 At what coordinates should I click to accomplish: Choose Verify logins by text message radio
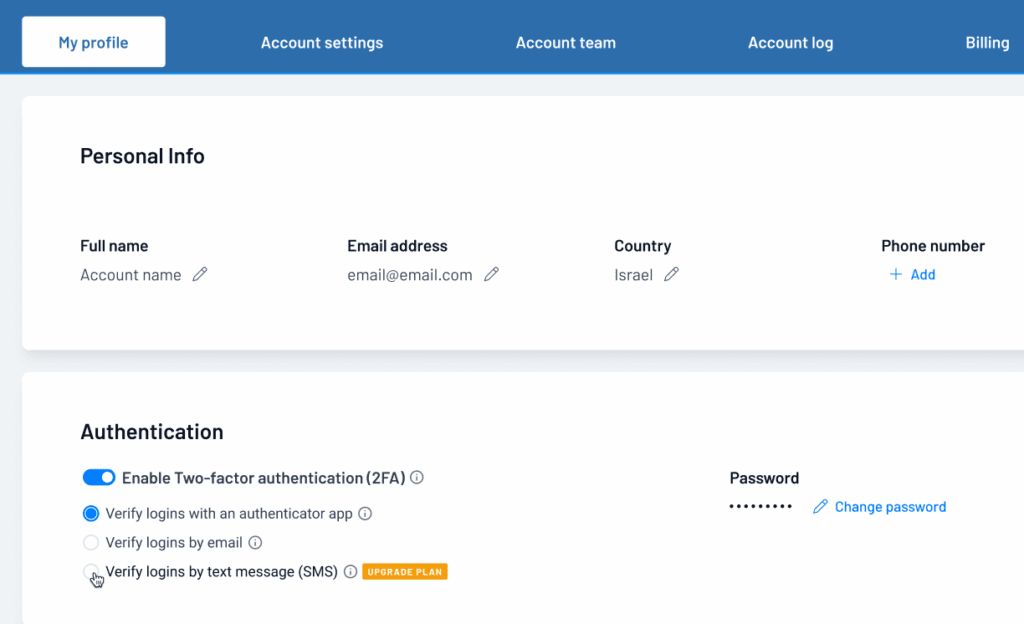click(x=91, y=571)
